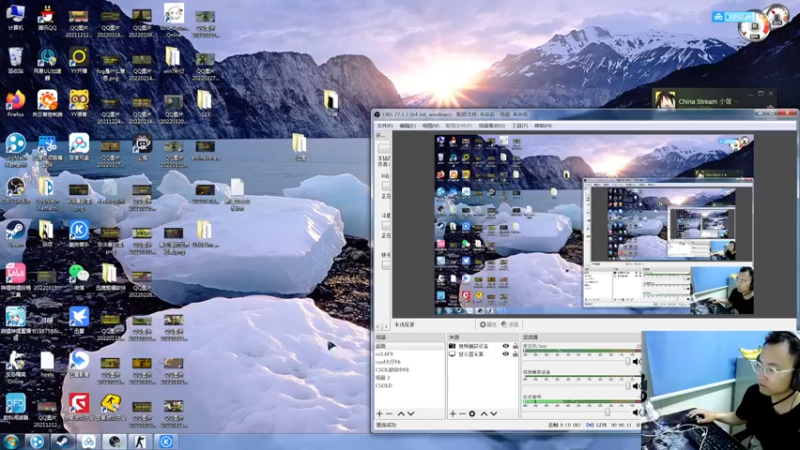Select the LogMeIn Hamachi desktop shortcut

click(16, 149)
